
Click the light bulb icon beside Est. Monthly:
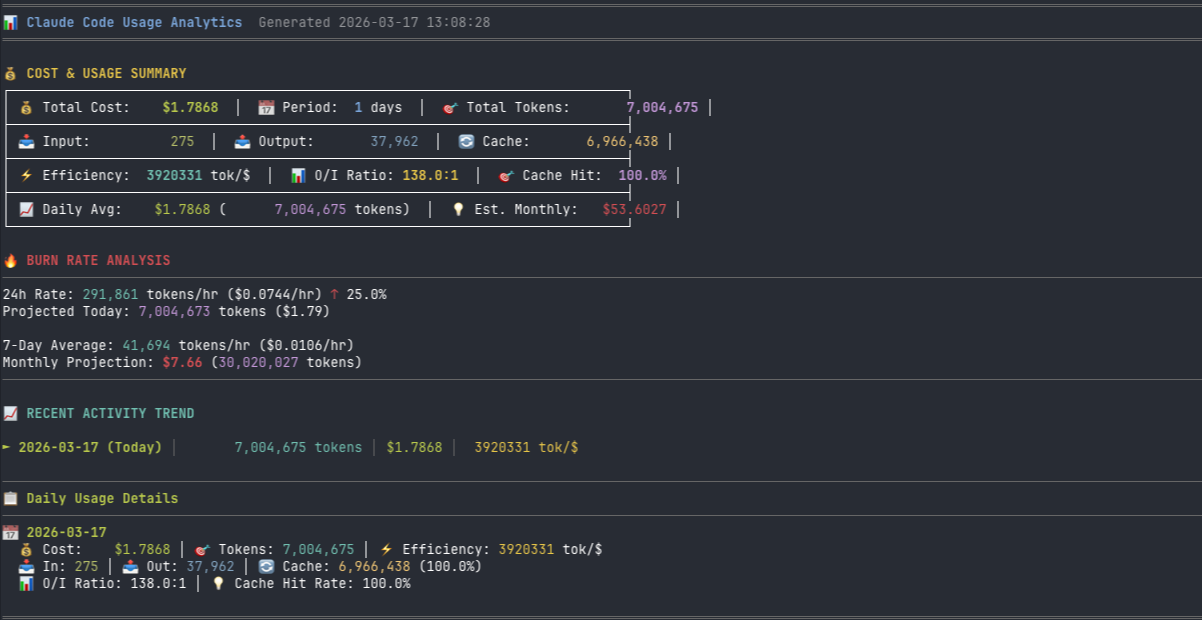(x=458, y=210)
